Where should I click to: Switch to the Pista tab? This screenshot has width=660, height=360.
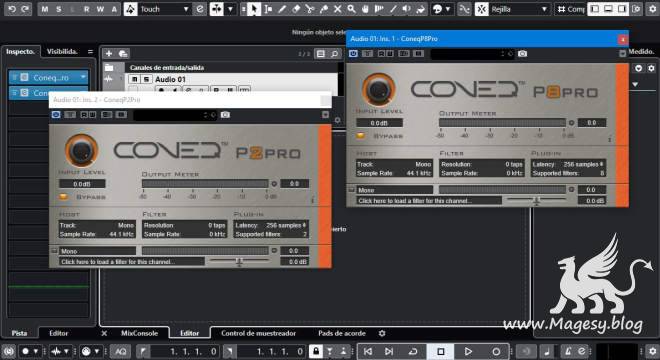(19, 333)
